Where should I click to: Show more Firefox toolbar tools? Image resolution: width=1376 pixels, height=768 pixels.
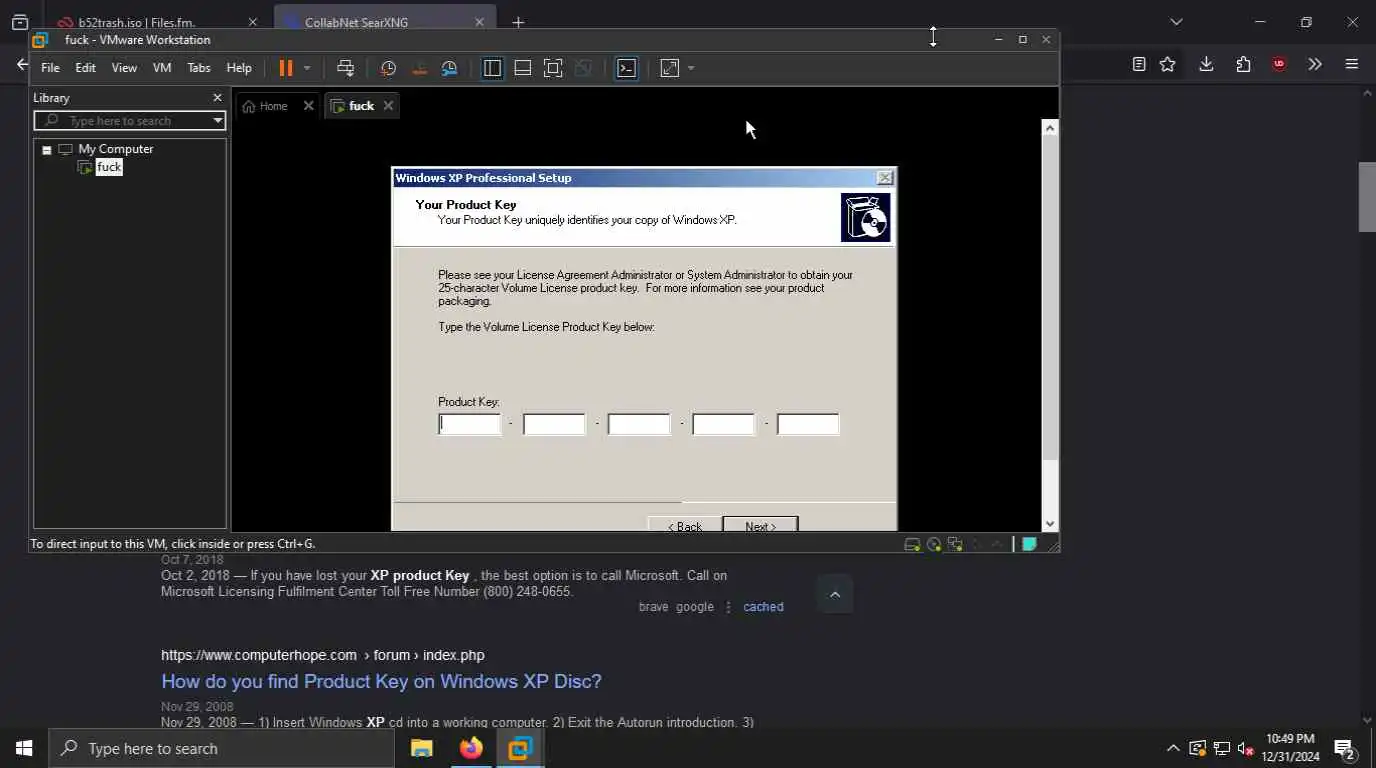point(1315,64)
